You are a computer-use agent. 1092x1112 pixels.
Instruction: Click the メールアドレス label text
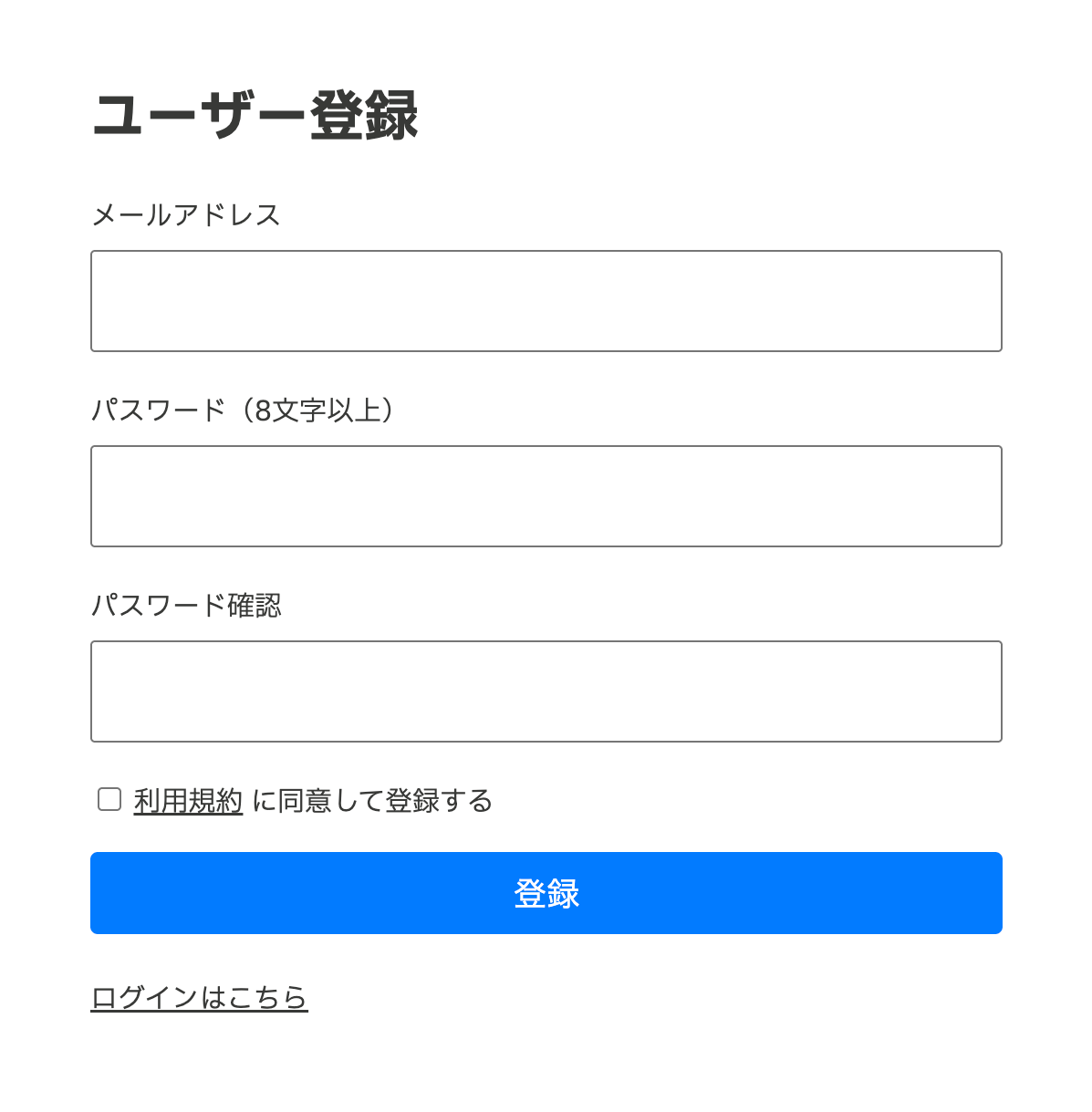(x=186, y=215)
